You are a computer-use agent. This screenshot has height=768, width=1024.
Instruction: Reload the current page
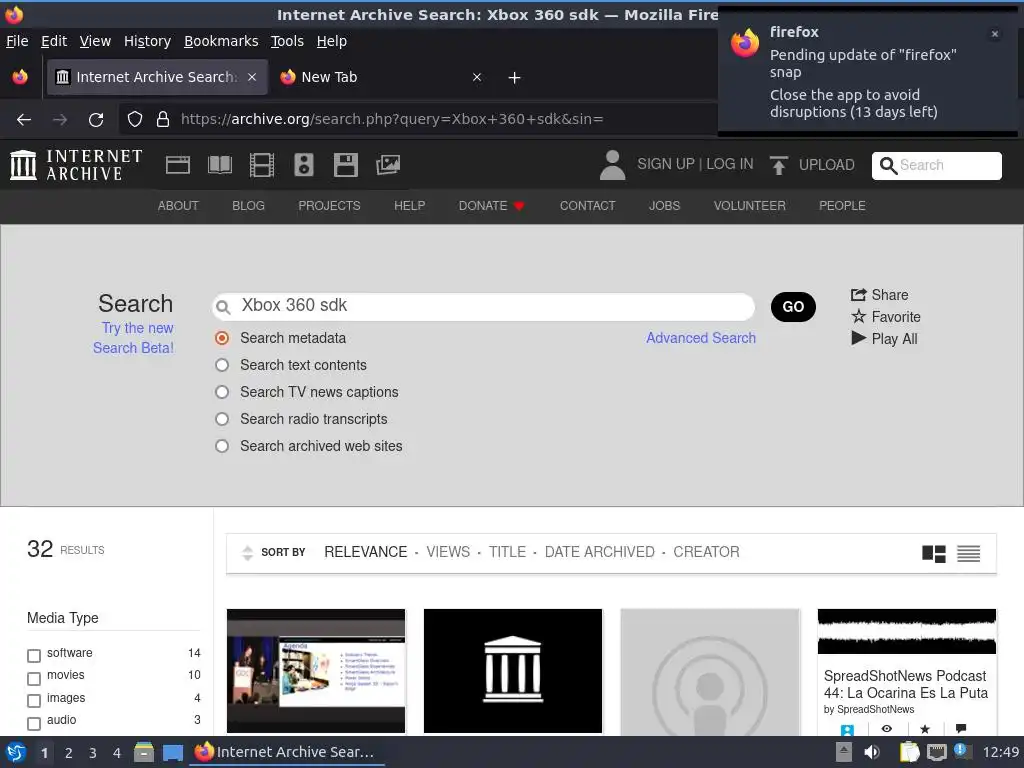[x=96, y=120]
